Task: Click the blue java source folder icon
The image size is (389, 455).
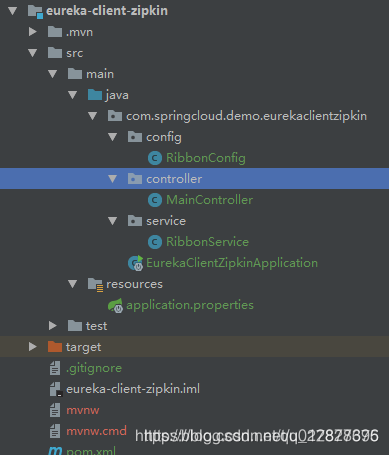Action: [95, 95]
